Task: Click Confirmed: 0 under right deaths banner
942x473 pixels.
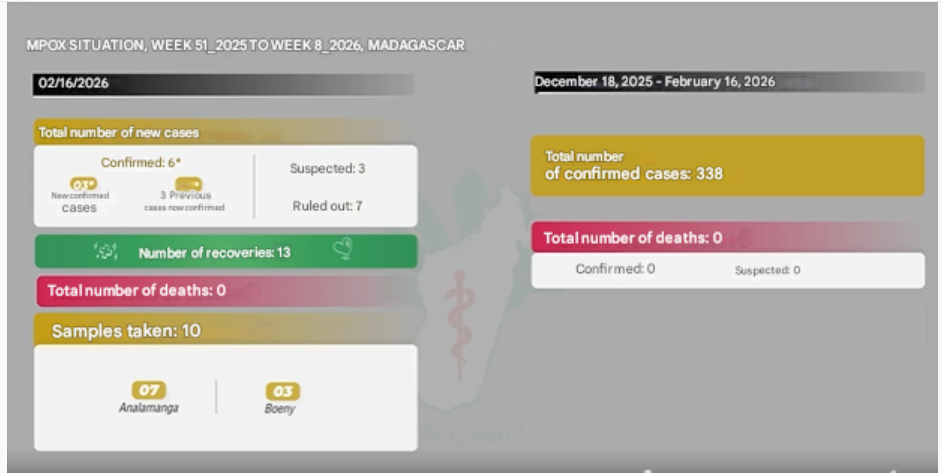Action: coord(615,269)
